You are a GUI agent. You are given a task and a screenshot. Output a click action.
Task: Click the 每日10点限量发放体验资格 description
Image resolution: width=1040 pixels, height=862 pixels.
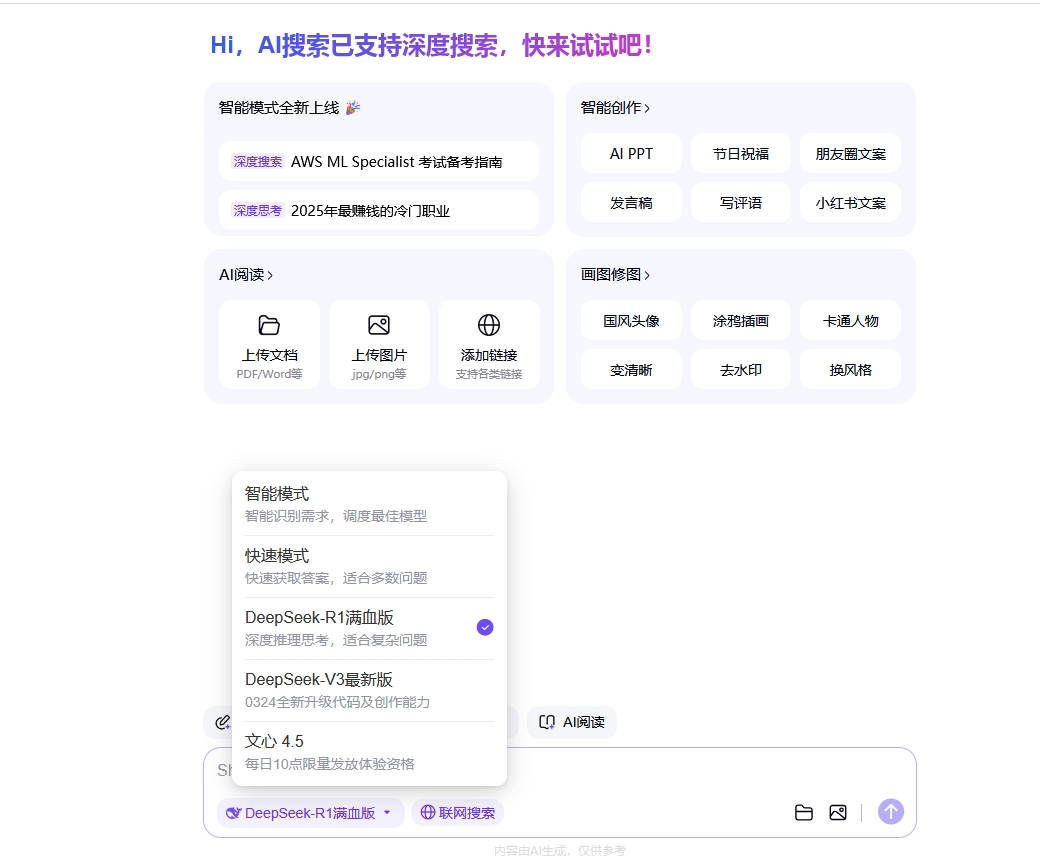click(x=330, y=764)
